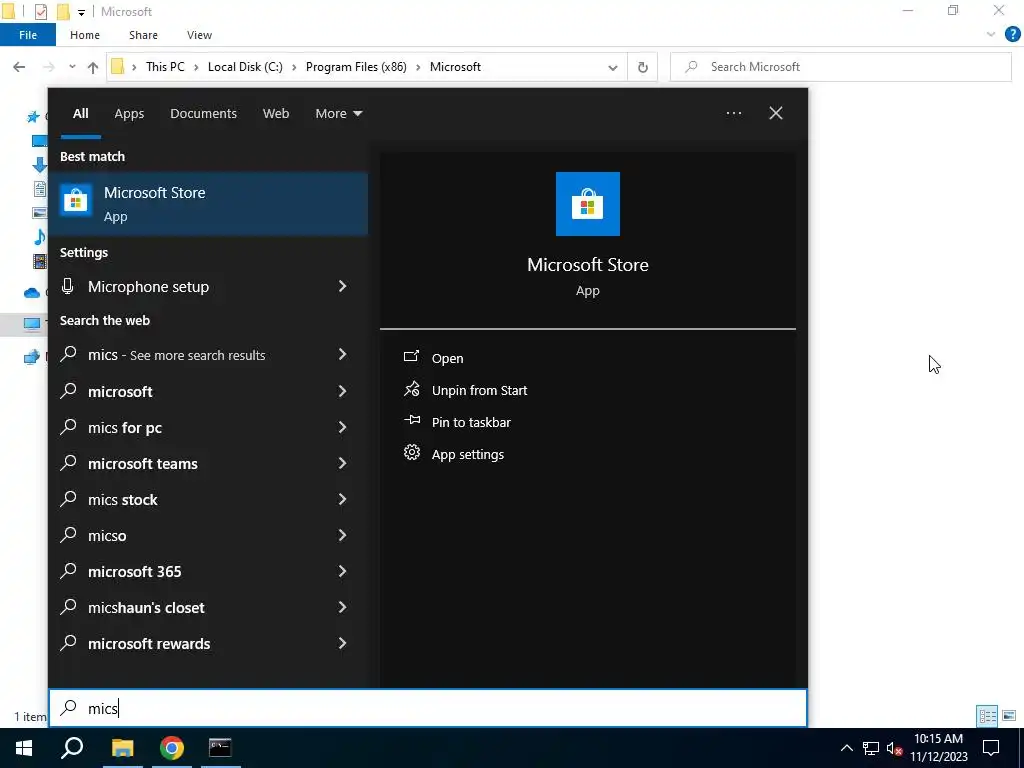Click Program Files (x86) breadcrumb
Image resolution: width=1024 pixels, height=768 pixels.
pos(356,67)
